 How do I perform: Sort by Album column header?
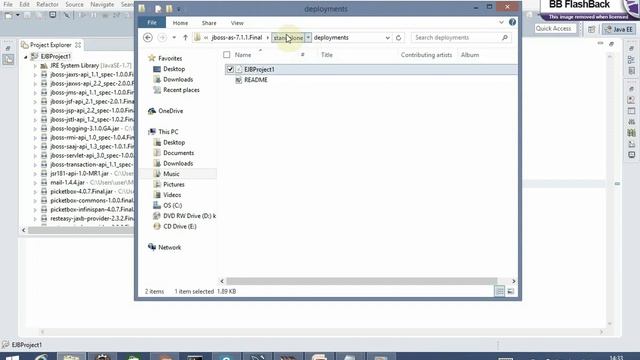pos(470,55)
